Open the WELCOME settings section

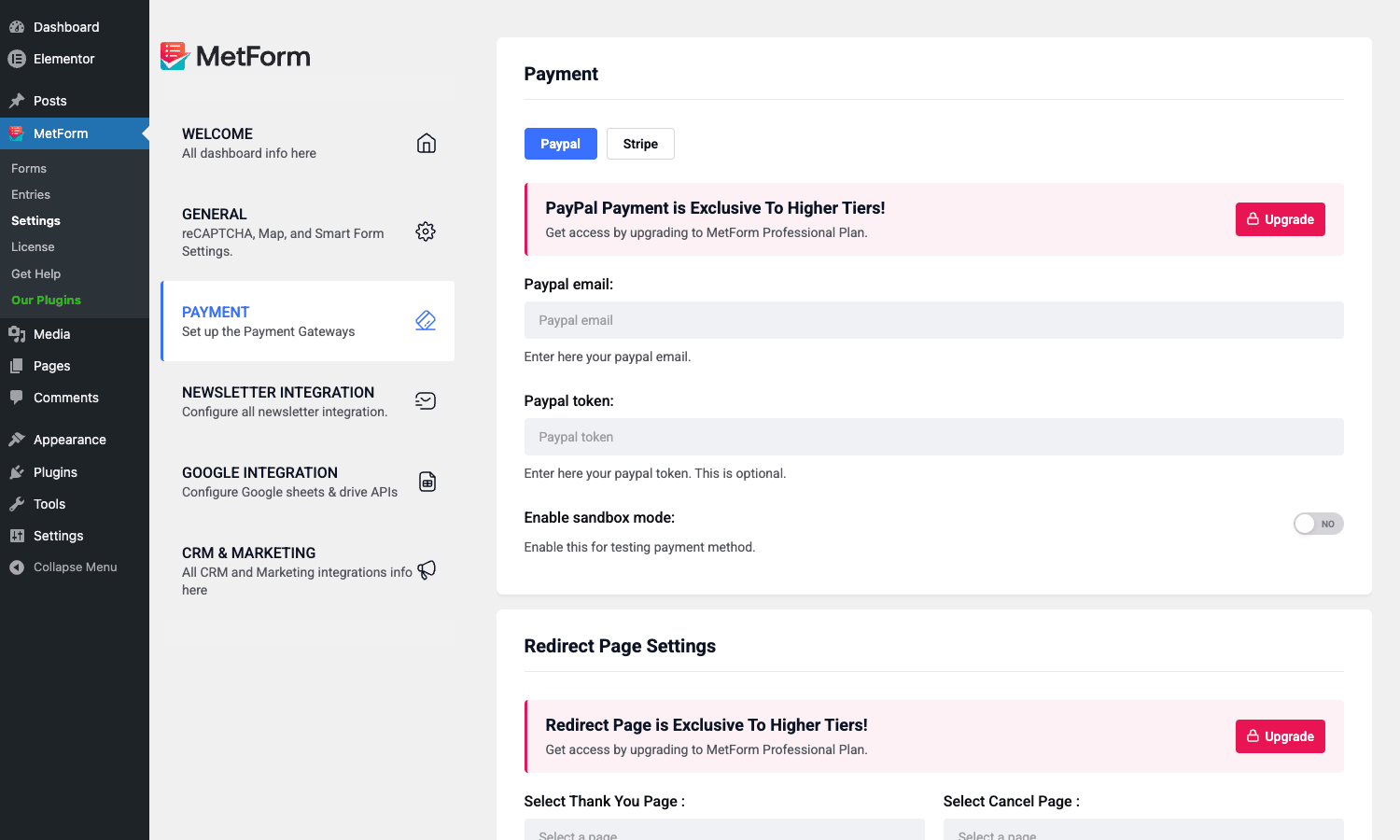point(308,143)
